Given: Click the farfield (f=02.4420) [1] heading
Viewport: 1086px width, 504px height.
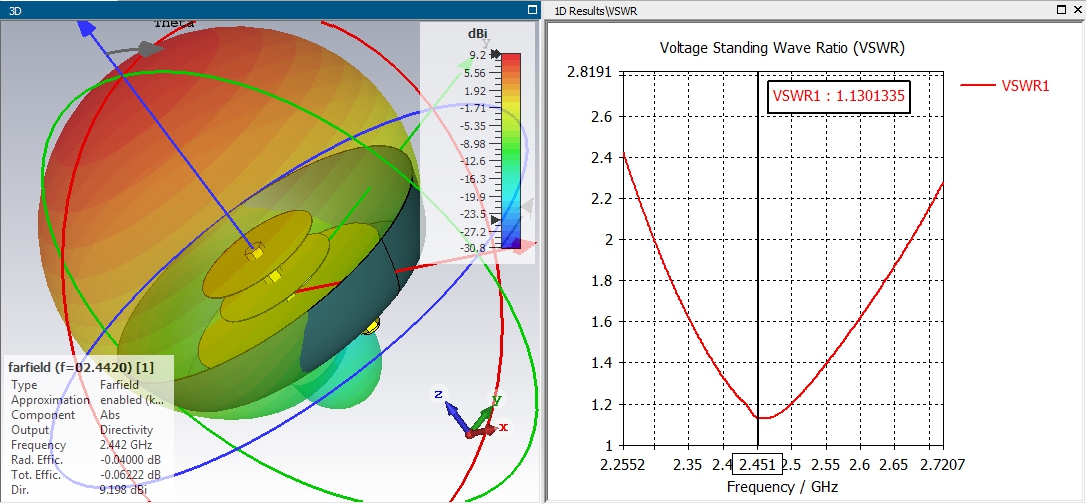Looking at the screenshot, I should (81, 366).
